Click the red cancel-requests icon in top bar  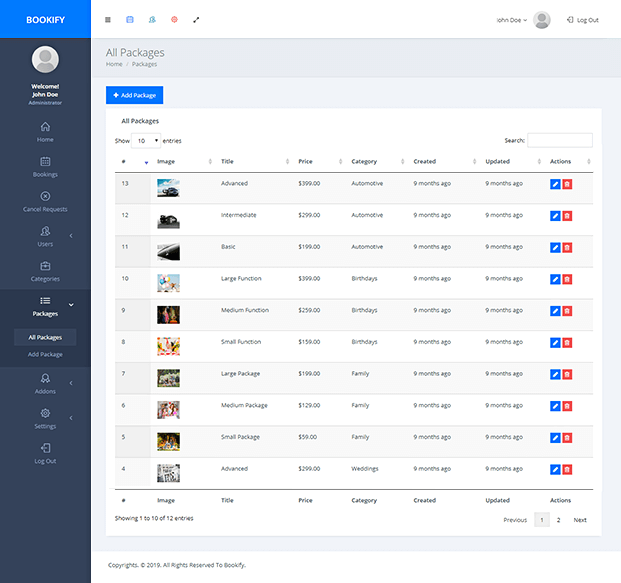174,19
